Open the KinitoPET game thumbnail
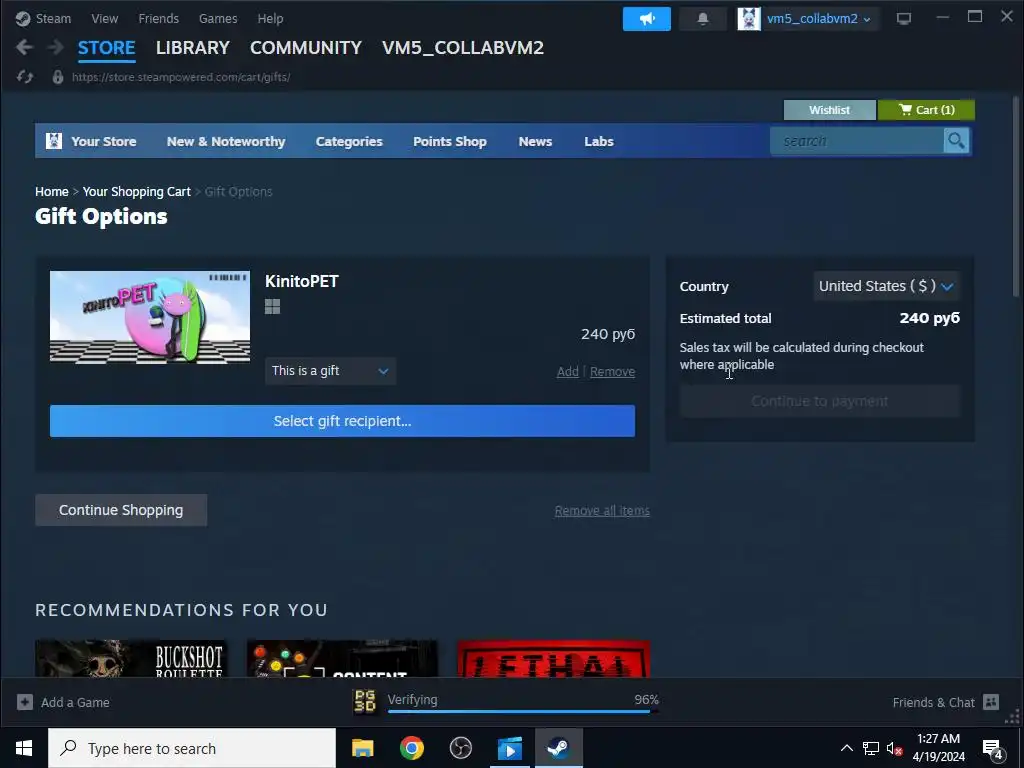This screenshot has height=768, width=1024. pos(150,317)
